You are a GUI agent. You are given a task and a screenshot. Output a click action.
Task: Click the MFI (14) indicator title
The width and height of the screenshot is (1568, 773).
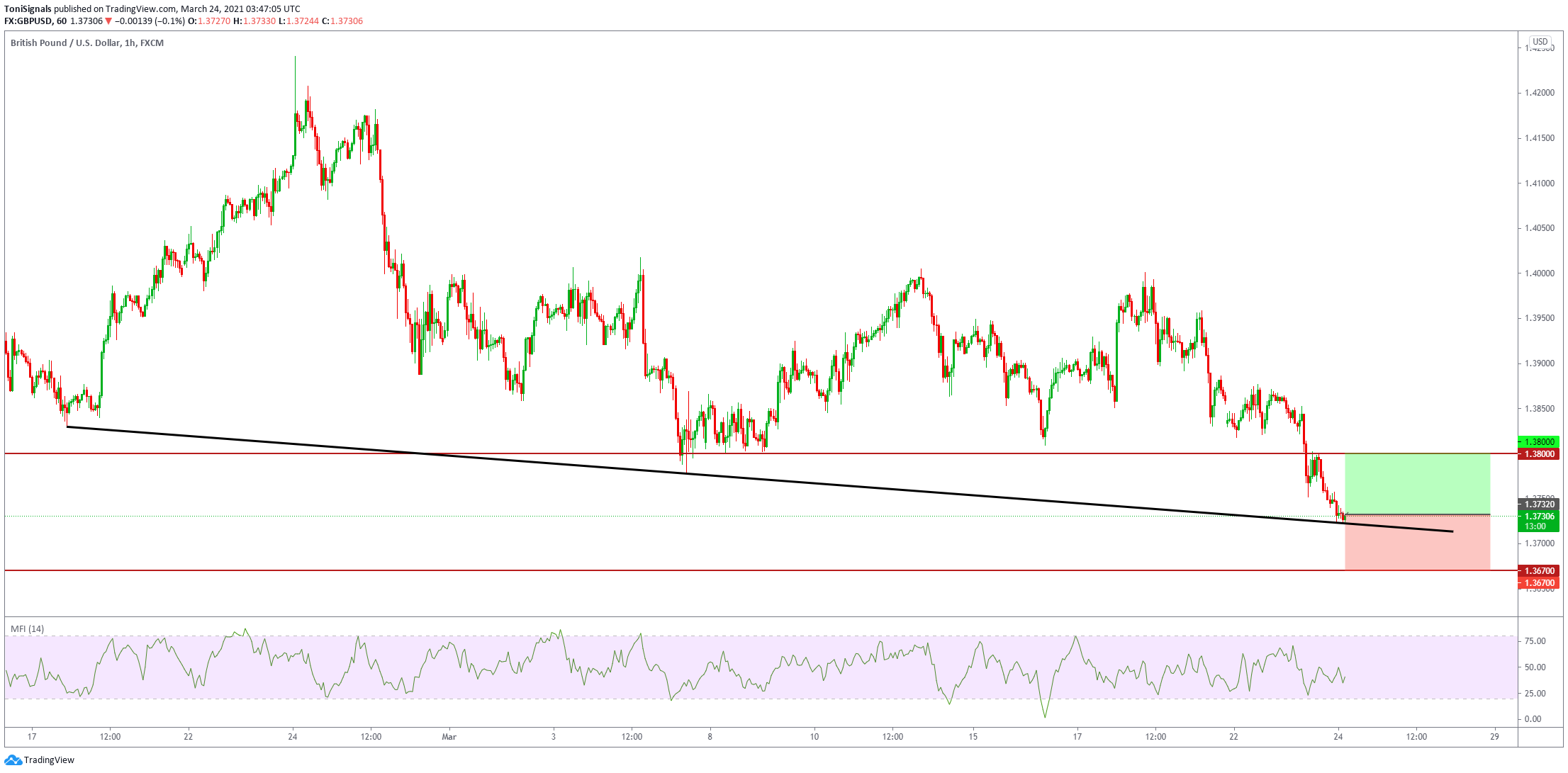(27, 629)
